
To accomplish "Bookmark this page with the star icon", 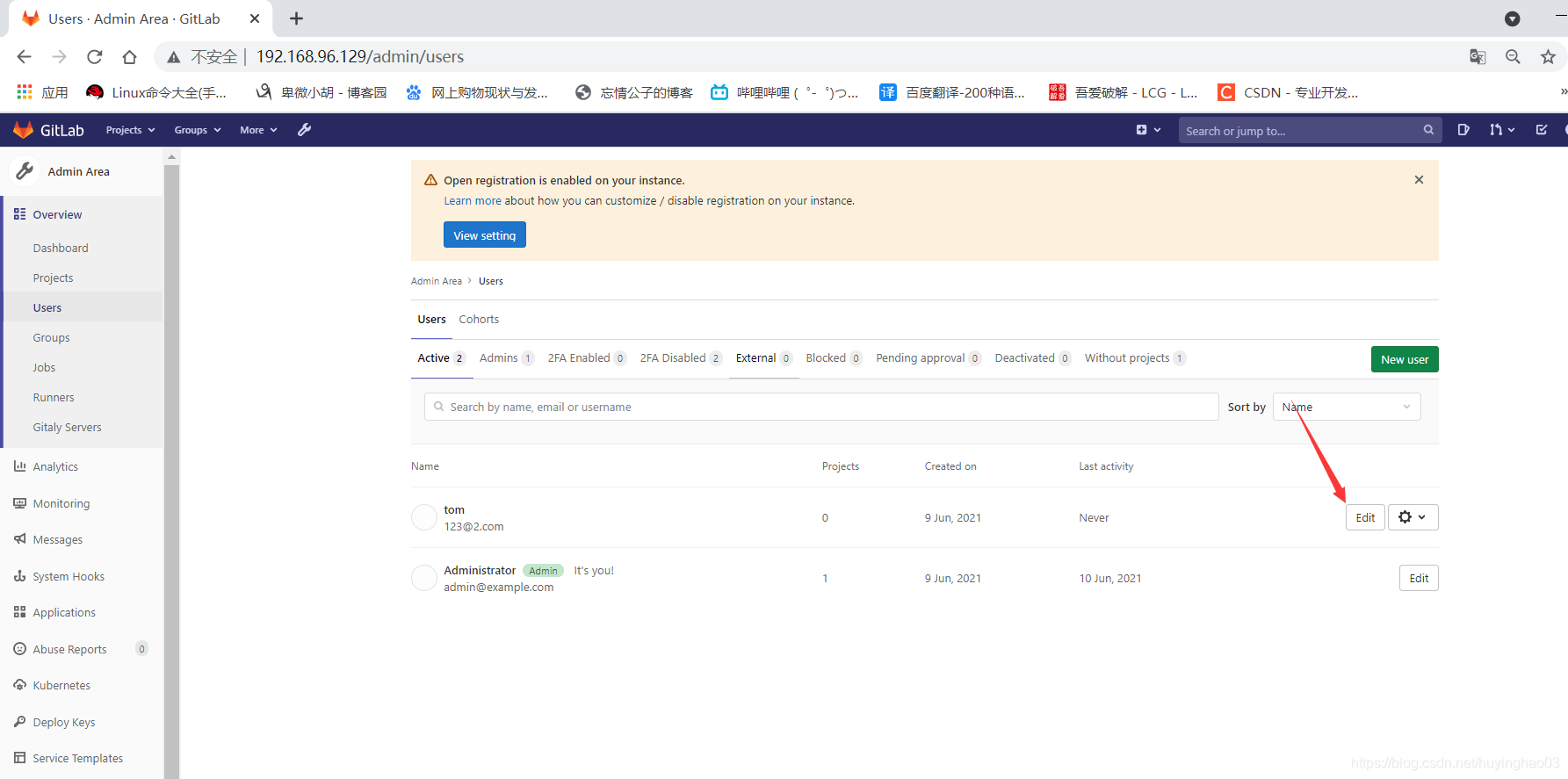I will click(1548, 57).
